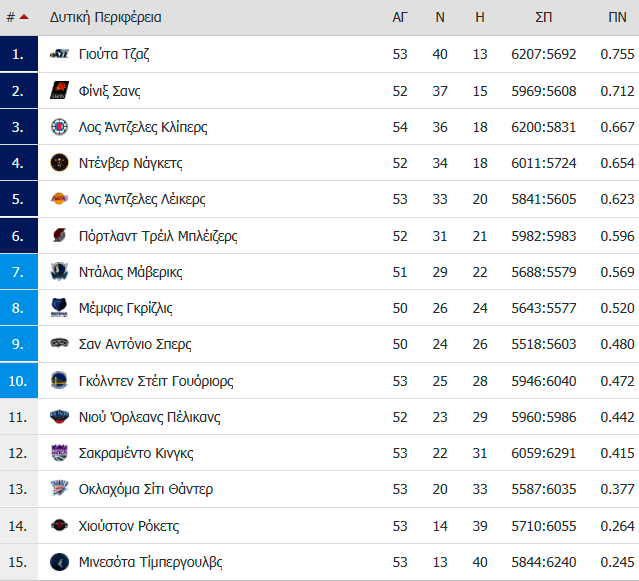Screen dimensions: 639x581
Task: Select the Οκλαχόμα Σίτι Θάντερ row
Action: [x=320, y=489]
